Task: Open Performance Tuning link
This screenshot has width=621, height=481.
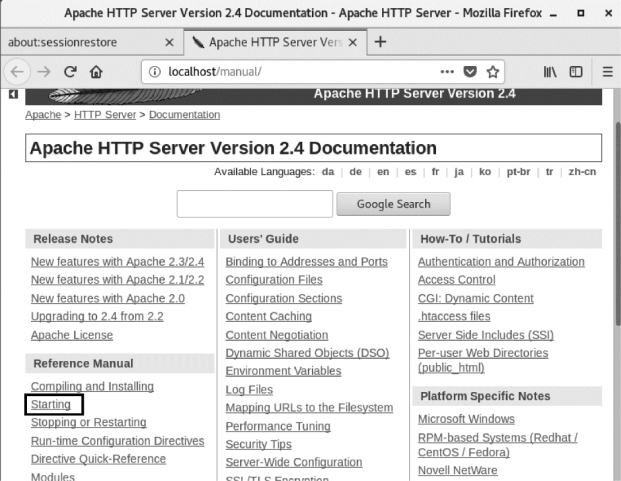Action: (x=278, y=426)
